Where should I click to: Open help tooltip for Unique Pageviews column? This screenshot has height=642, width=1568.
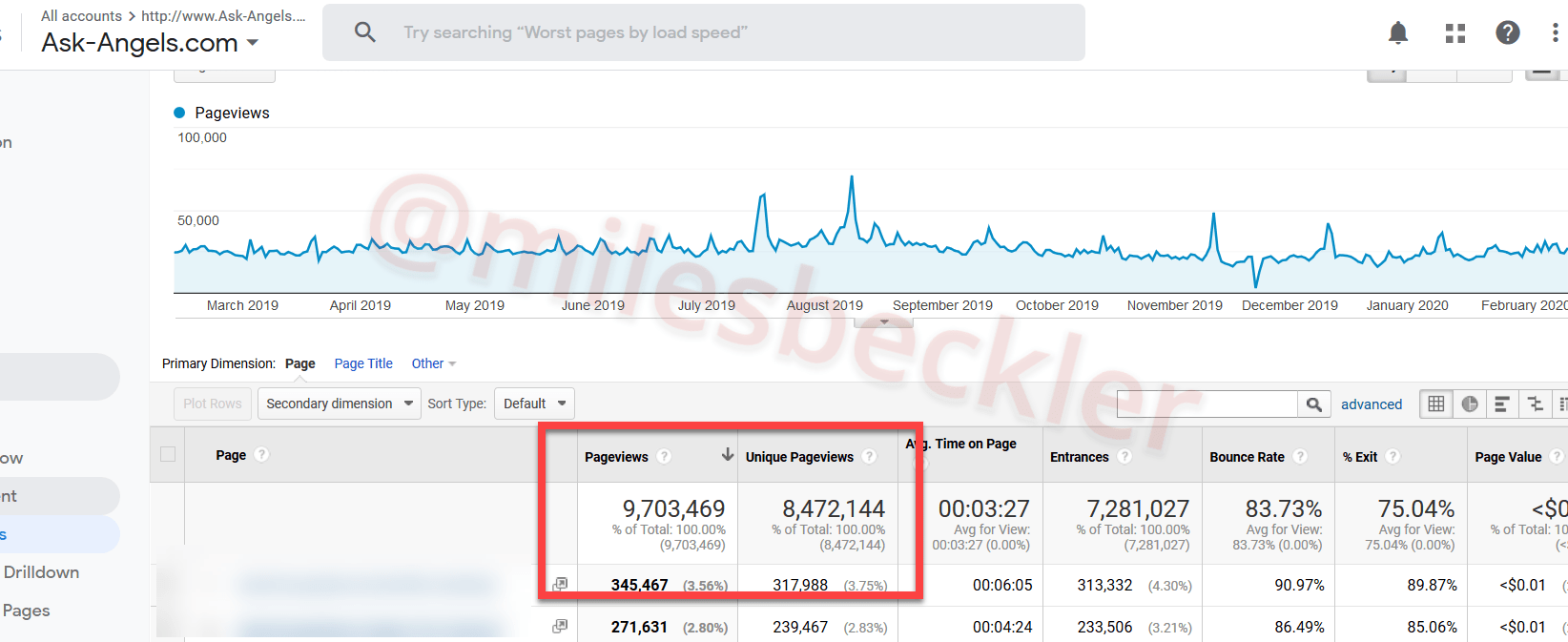tap(869, 457)
